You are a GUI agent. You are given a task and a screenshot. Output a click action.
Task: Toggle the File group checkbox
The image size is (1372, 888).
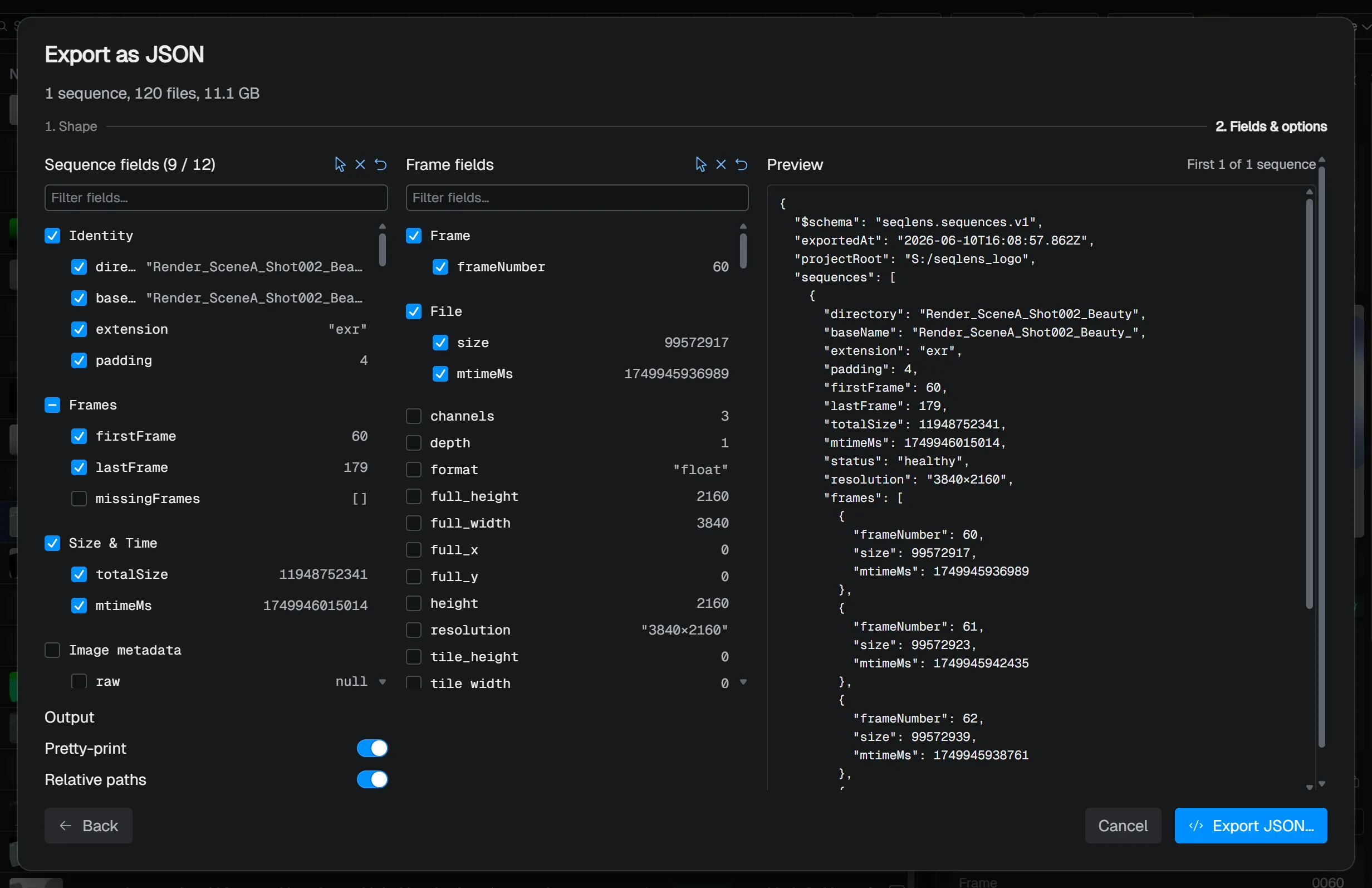point(414,311)
